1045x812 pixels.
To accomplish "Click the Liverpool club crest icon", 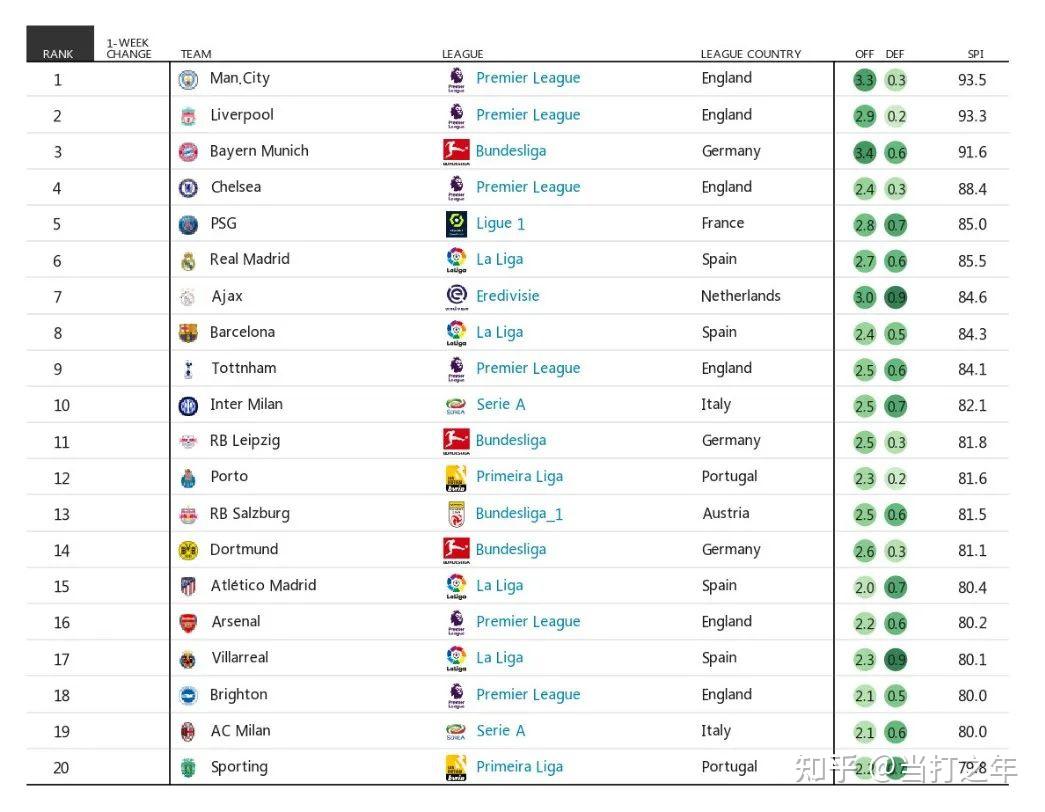I will tap(188, 116).
